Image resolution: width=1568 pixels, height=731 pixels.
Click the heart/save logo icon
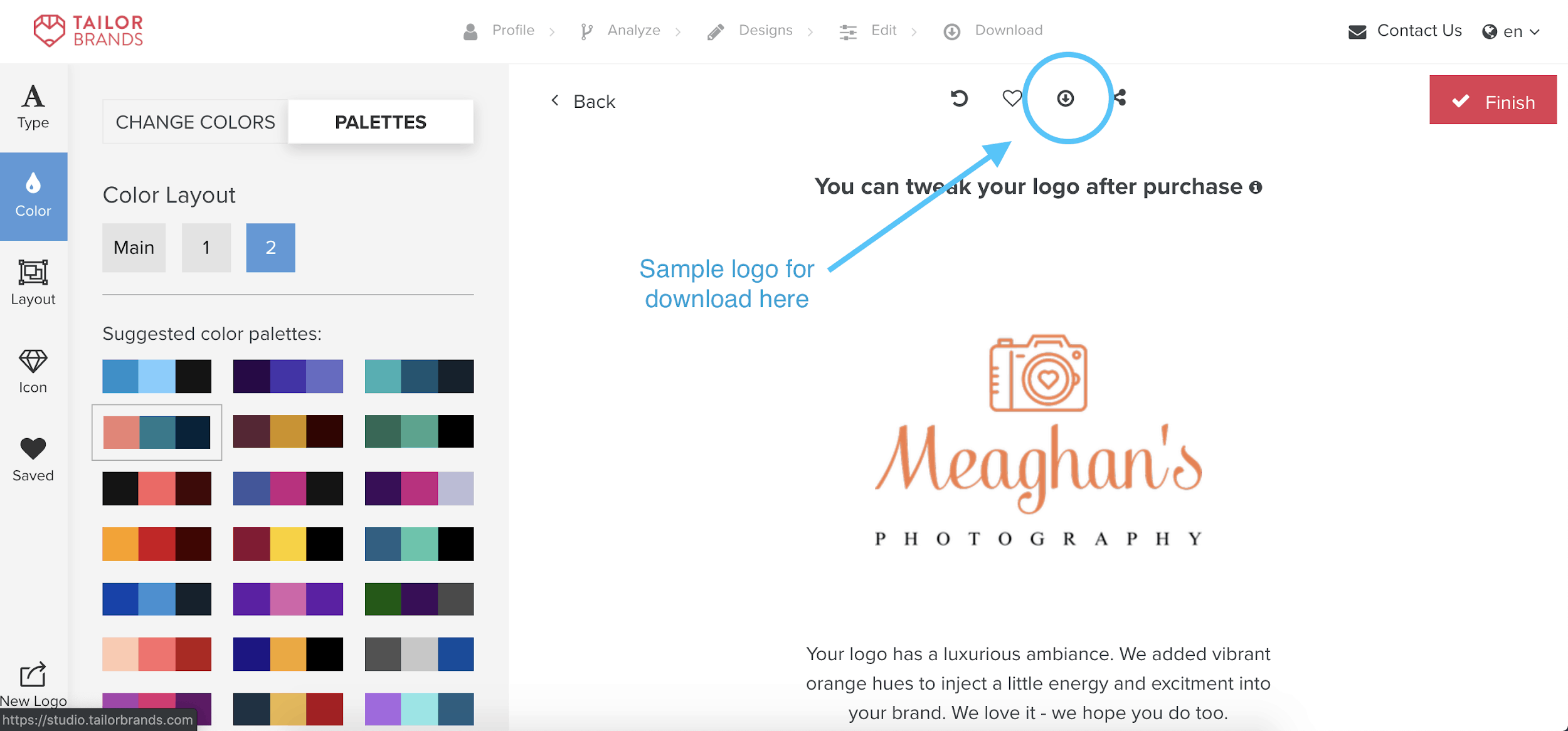(1012, 97)
